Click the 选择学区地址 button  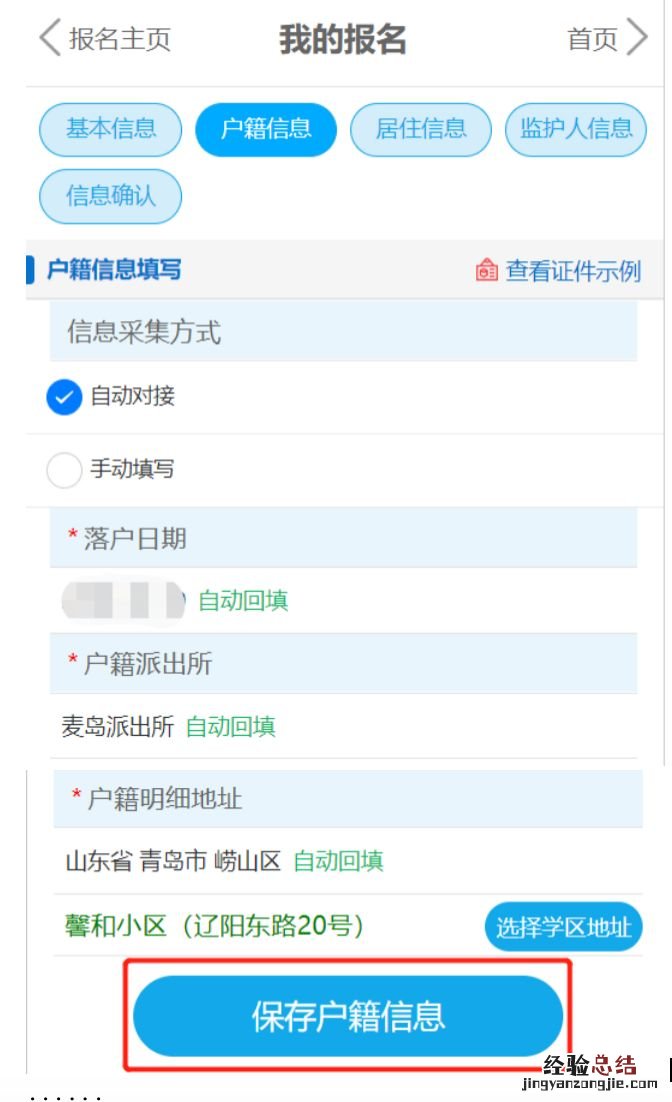click(x=563, y=927)
